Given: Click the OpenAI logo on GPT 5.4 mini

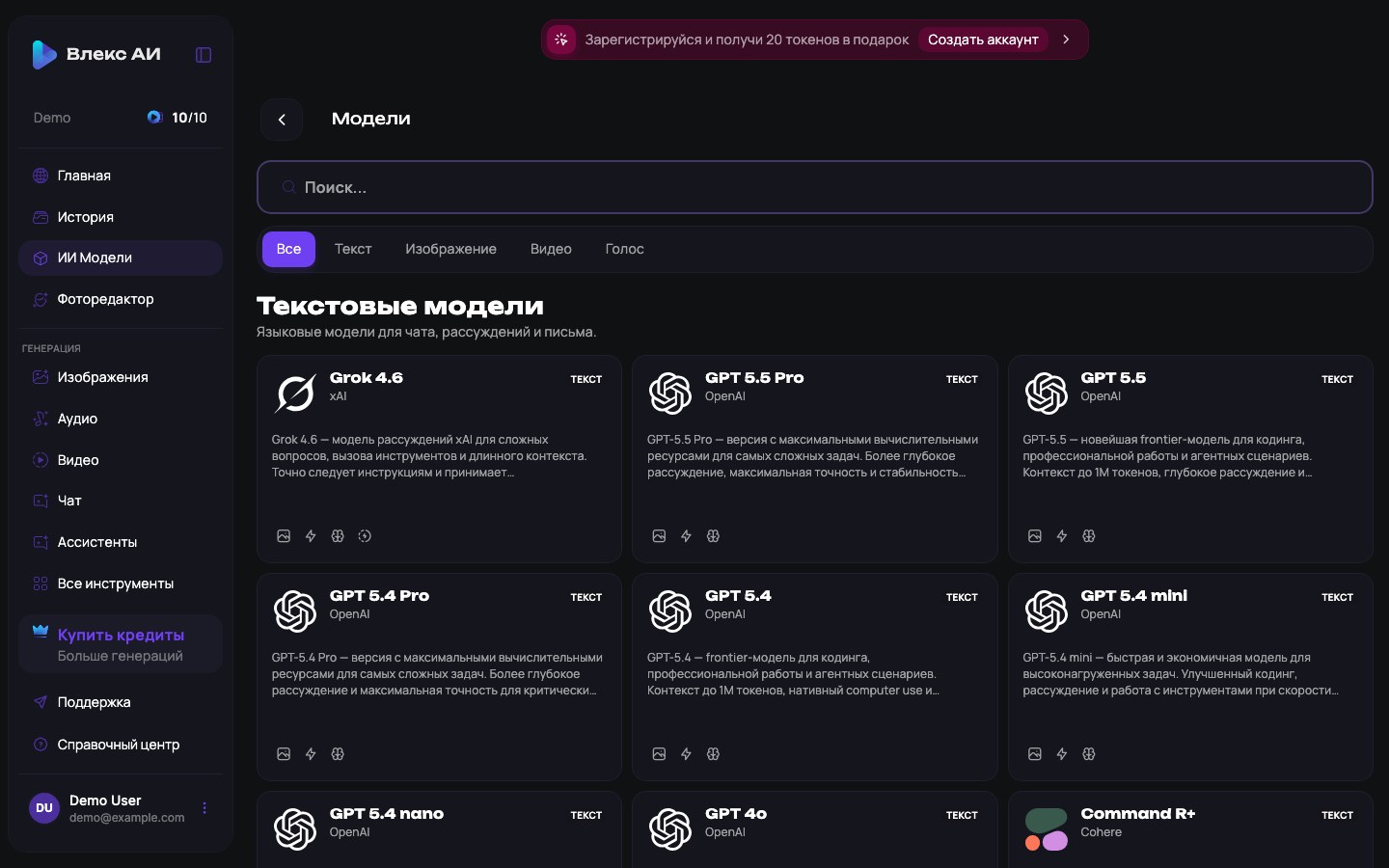Looking at the screenshot, I should click(x=1047, y=611).
